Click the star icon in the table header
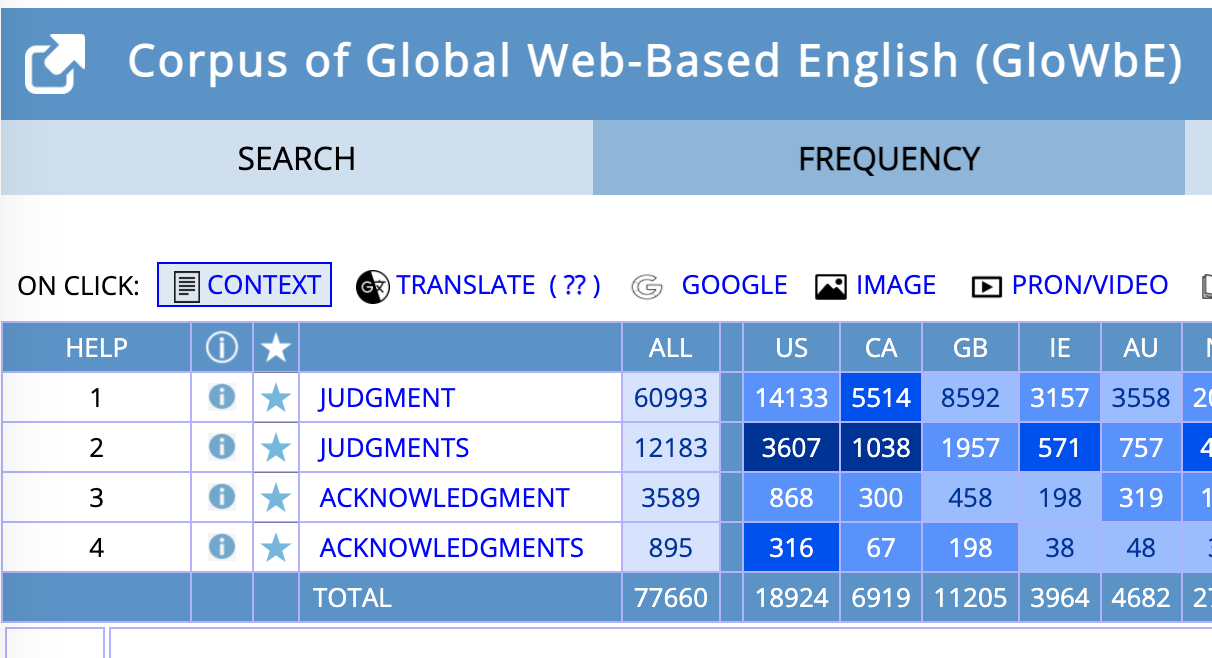 (x=276, y=348)
